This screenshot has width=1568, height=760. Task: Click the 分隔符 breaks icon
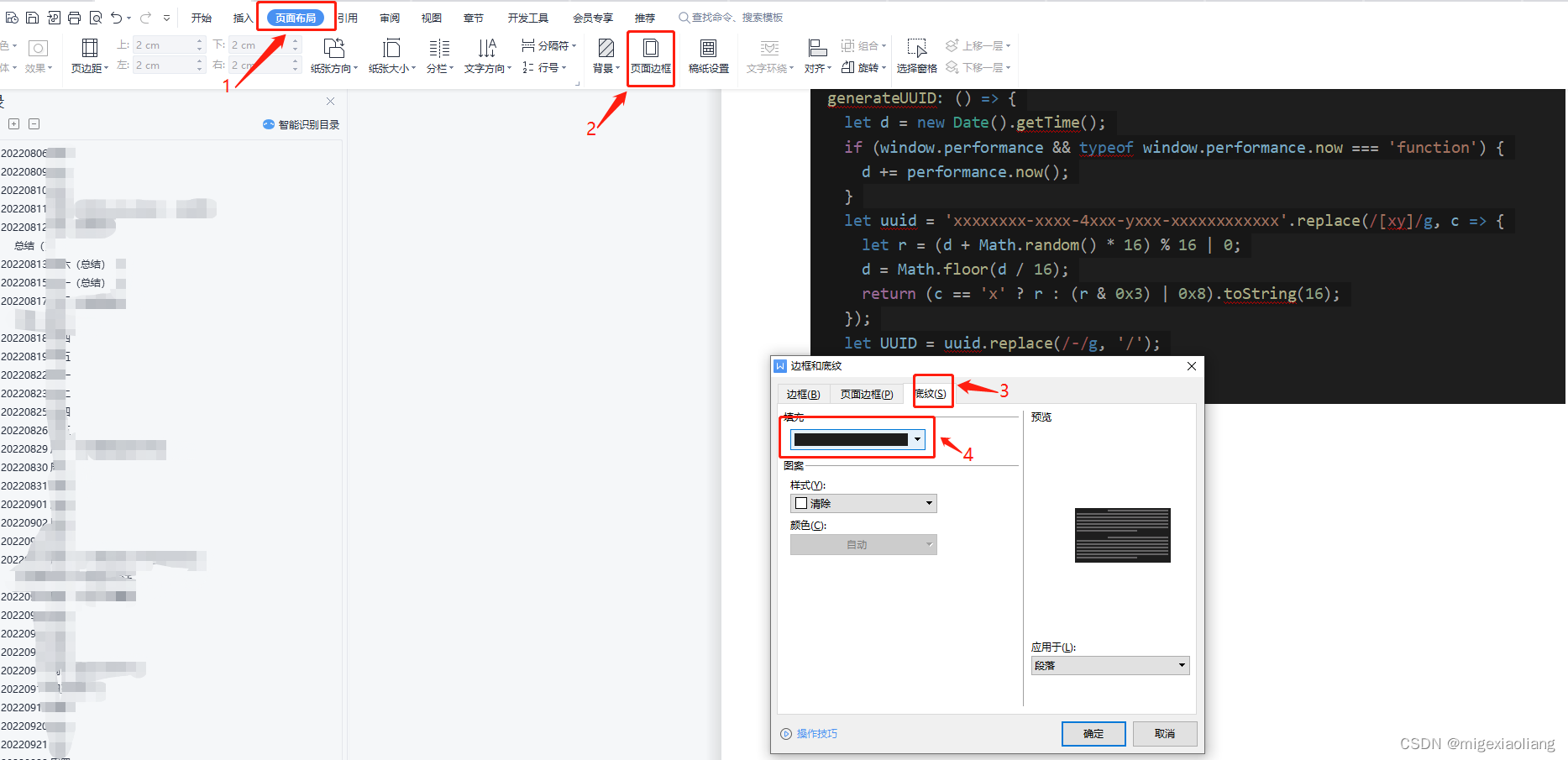528,45
